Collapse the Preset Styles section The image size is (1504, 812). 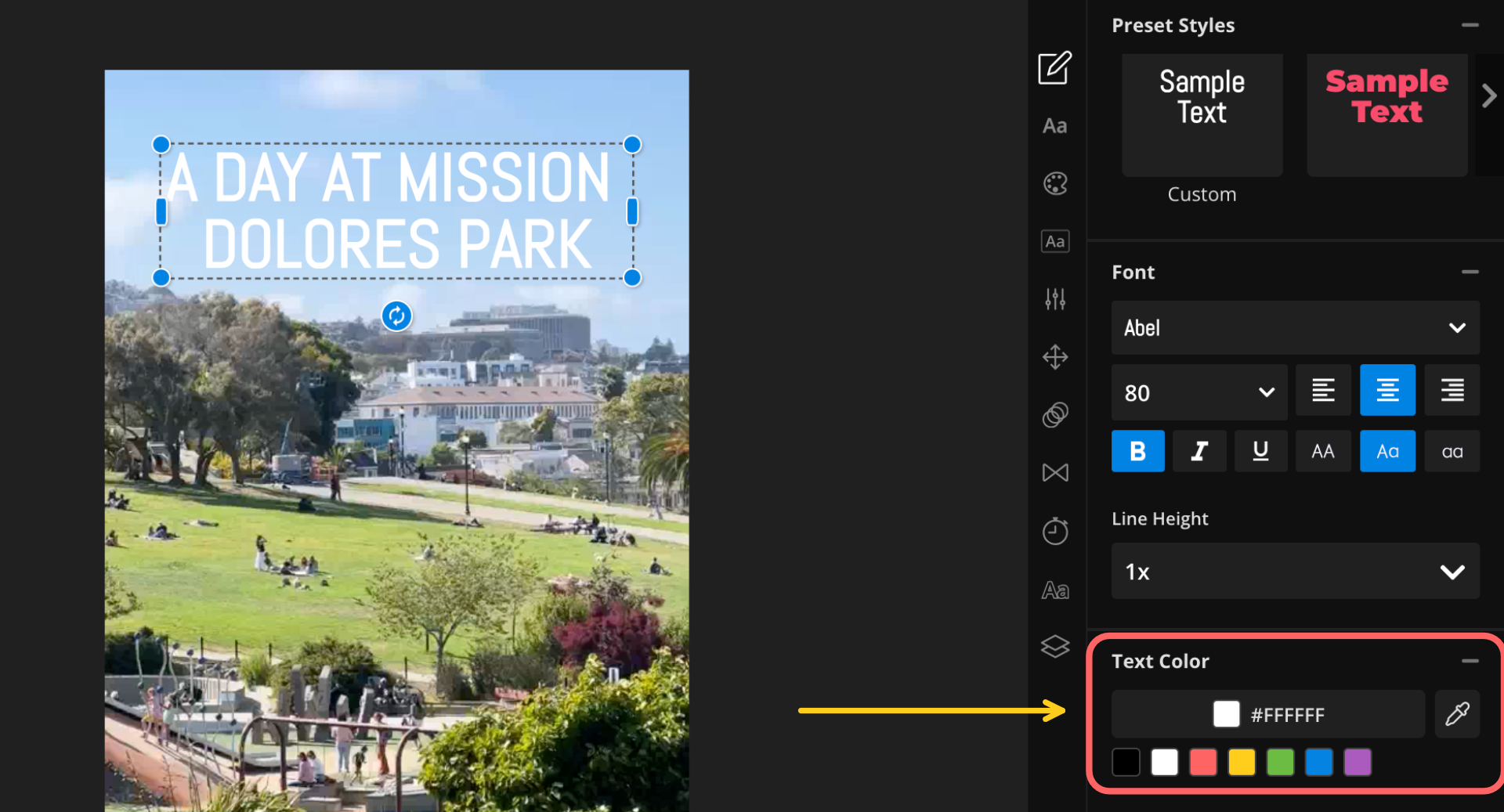click(x=1470, y=25)
